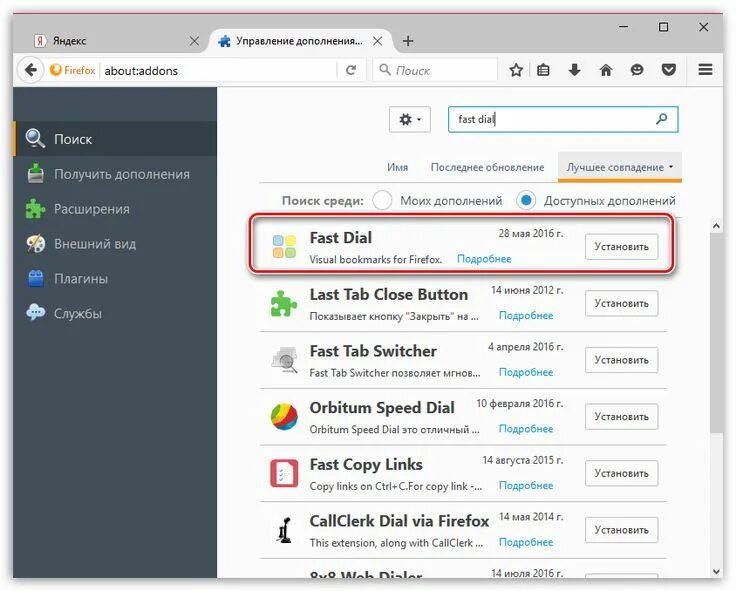Viewport: 736px width, 591px height.
Task: Click the Orbitum Speed Dial title text
Action: click(382, 408)
